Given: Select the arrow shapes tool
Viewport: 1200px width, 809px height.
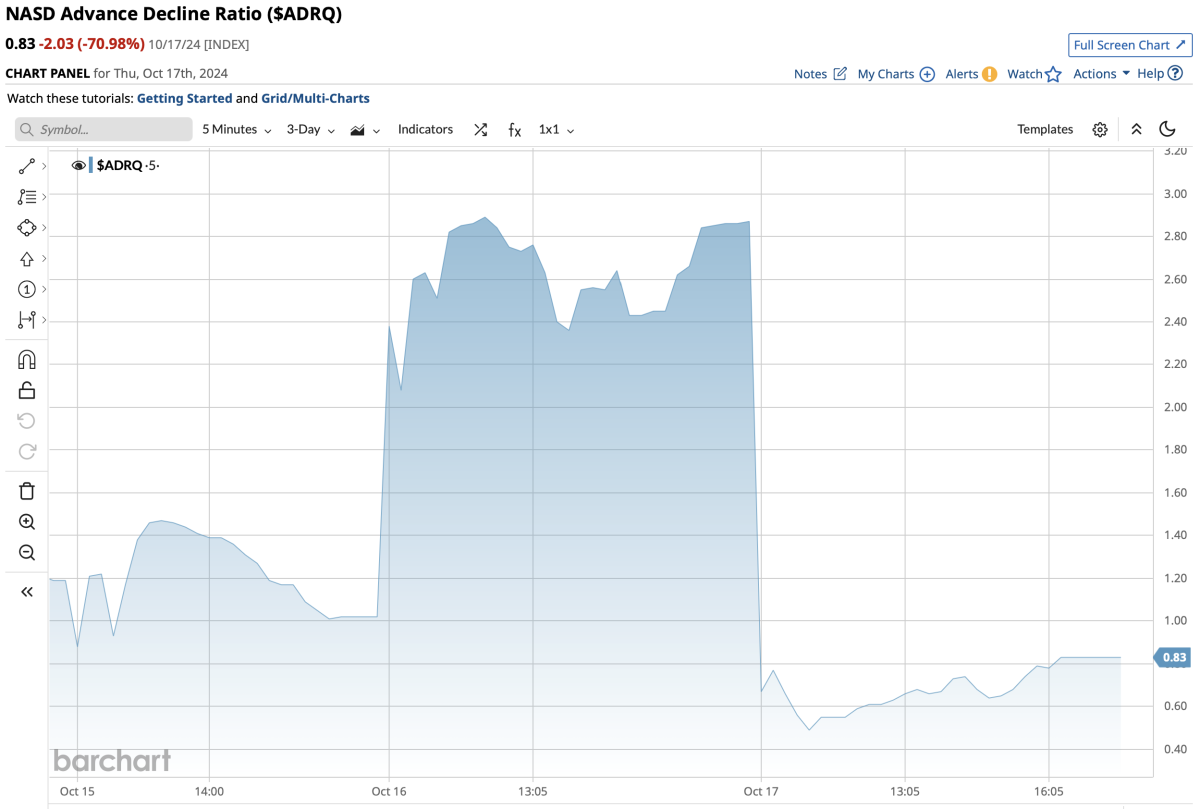Looking at the screenshot, I should [x=27, y=259].
